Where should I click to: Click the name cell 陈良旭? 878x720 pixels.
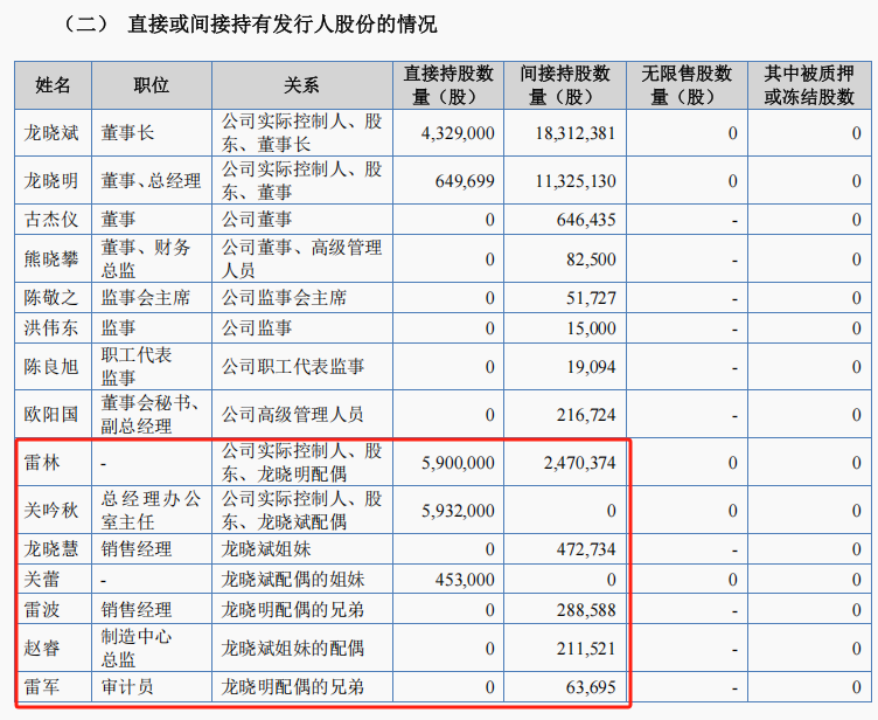point(51,367)
